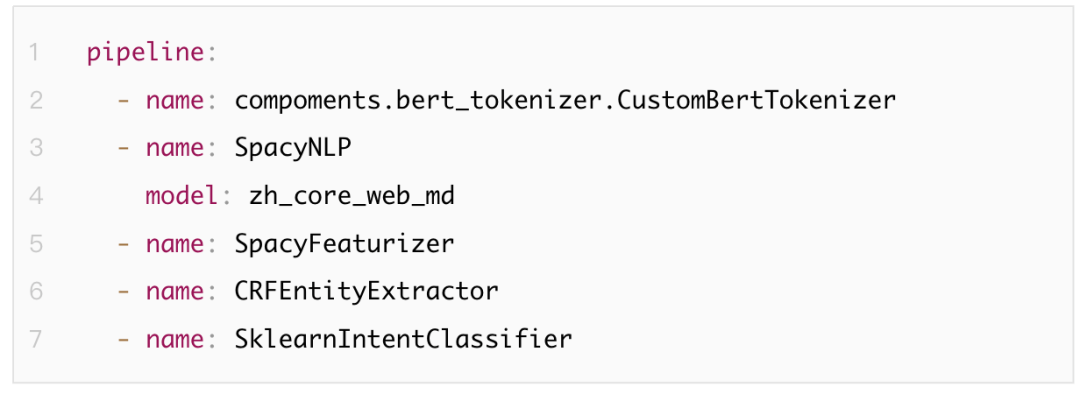The width and height of the screenshot is (1080, 394).
Task: Click line number 7 in the gutter
Action: 36,340
